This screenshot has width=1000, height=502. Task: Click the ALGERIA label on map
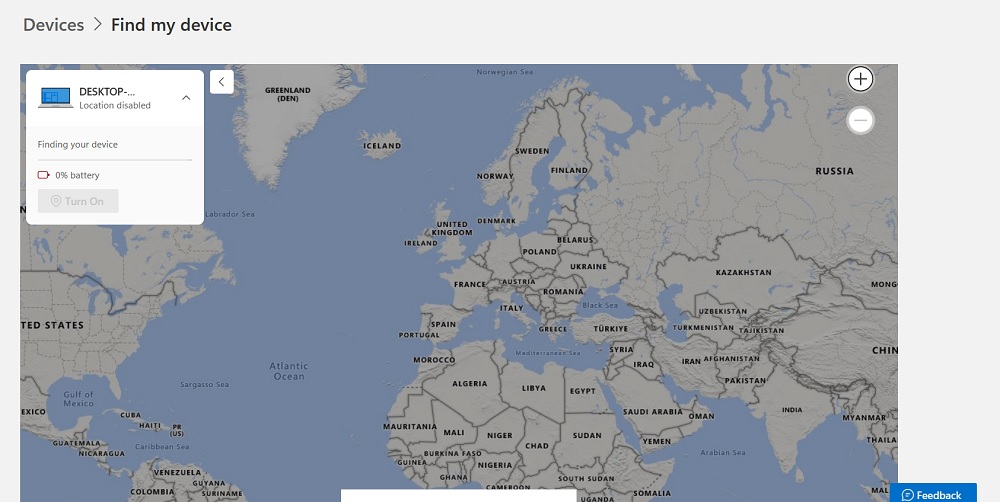pyautogui.click(x=469, y=383)
